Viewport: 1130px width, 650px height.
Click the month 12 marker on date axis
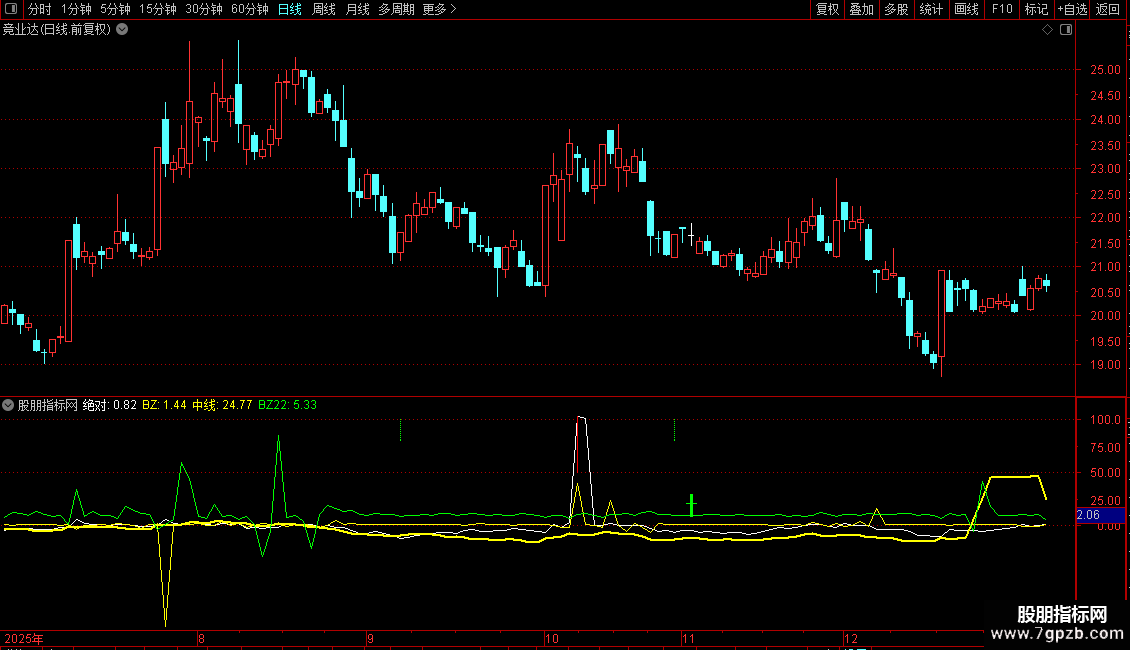(851, 638)
